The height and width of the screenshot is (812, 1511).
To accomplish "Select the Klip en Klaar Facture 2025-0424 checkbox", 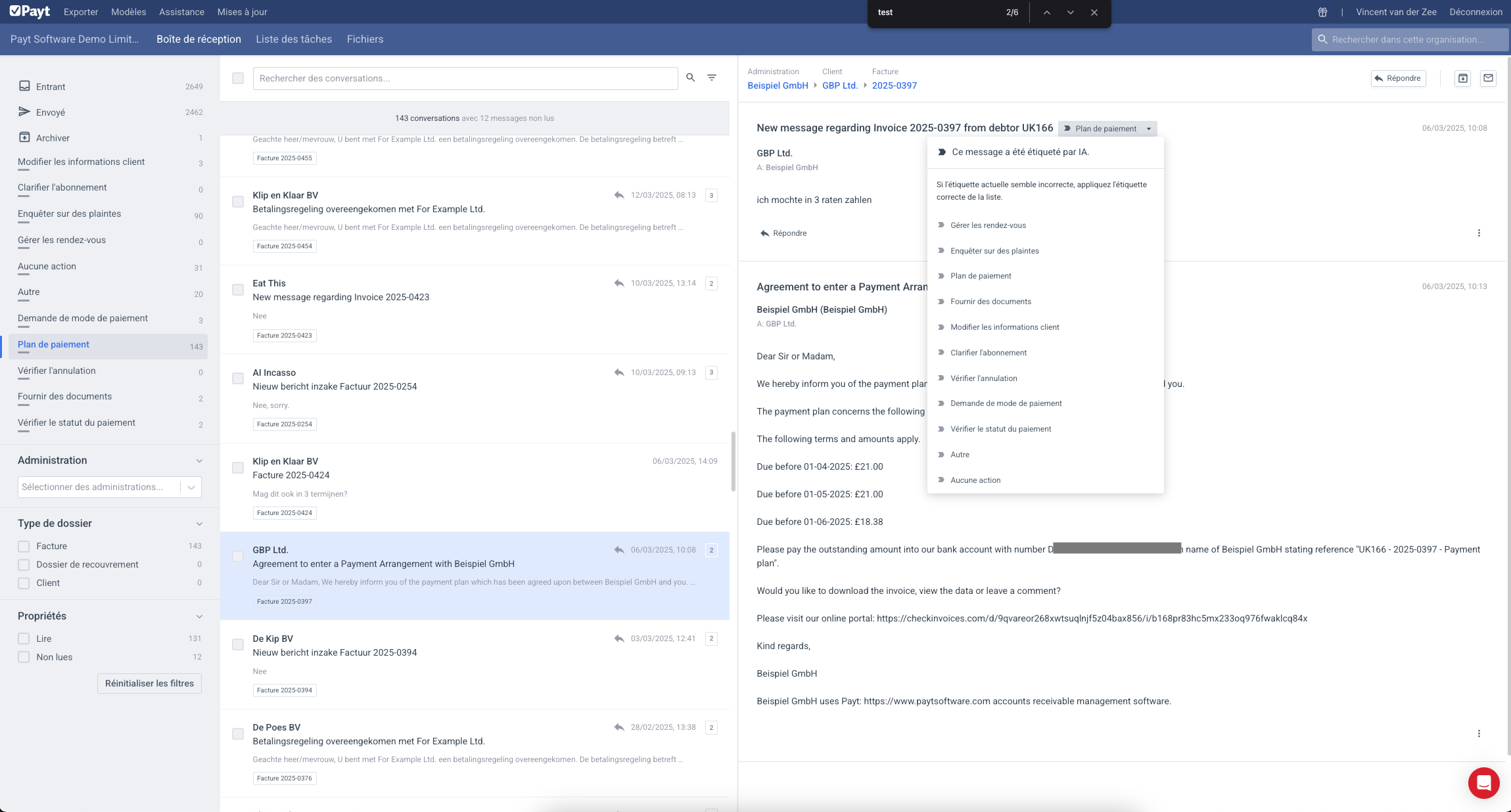I will coord(238,468).
